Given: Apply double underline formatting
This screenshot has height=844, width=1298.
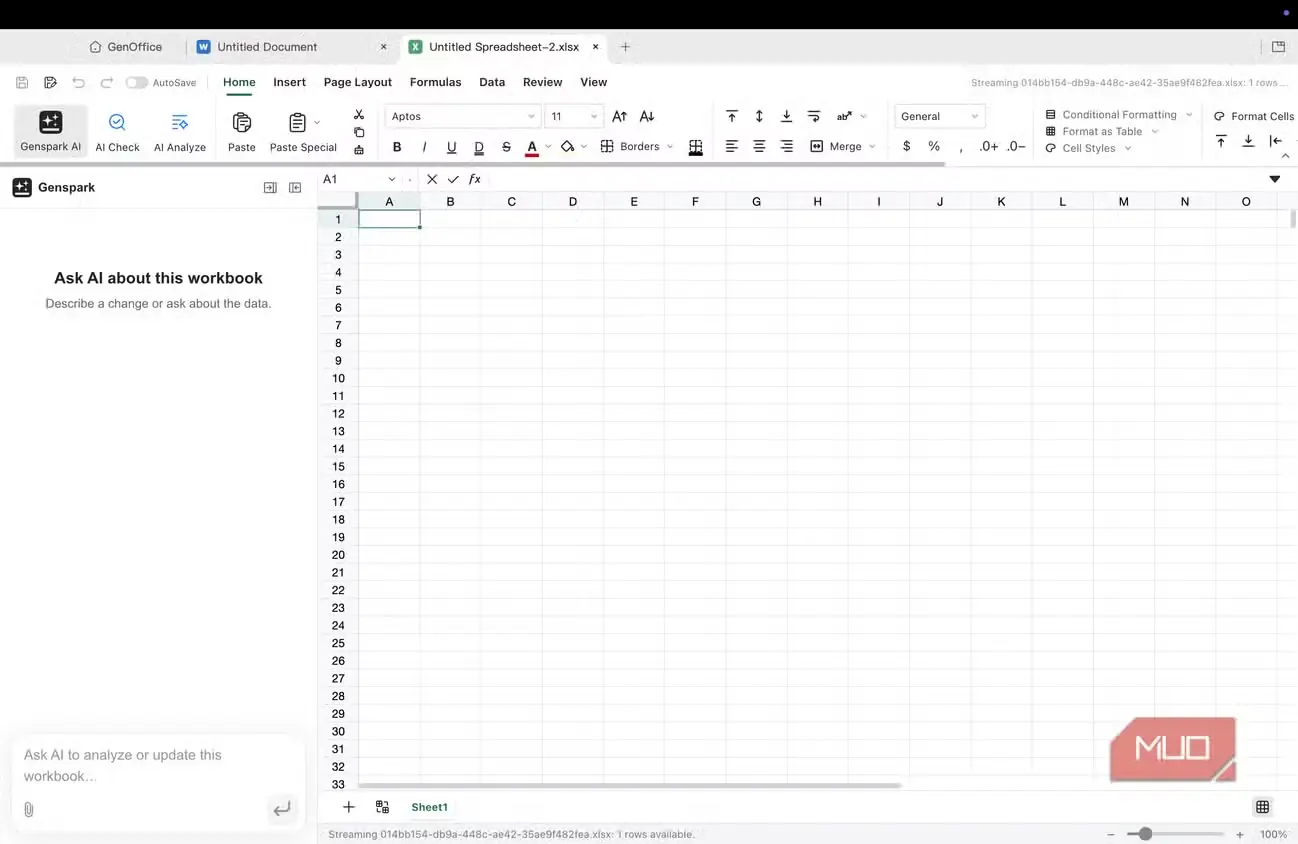Looking at the screenshot, I should tap(479, 146).
